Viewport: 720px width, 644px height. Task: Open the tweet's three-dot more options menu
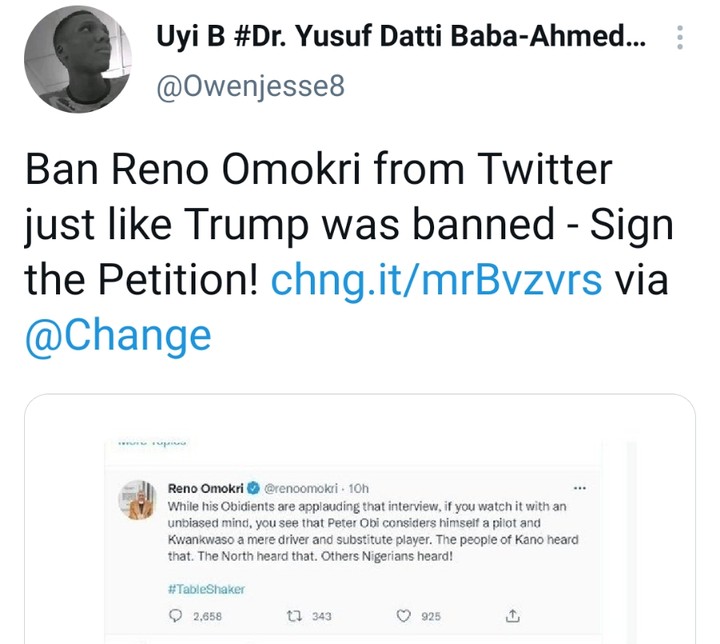[681, 39]
